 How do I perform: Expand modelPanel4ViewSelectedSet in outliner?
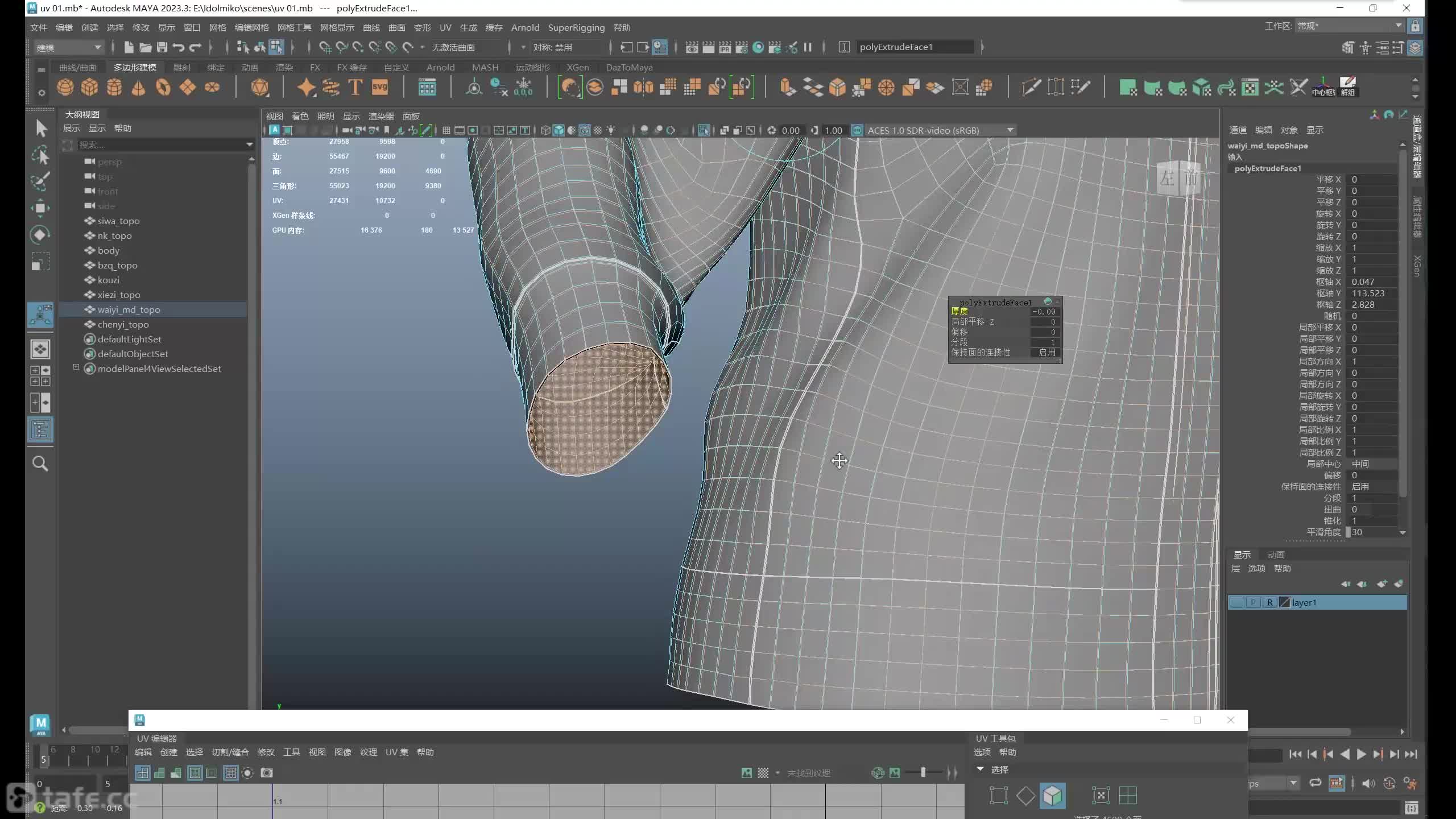click(76, 367)
